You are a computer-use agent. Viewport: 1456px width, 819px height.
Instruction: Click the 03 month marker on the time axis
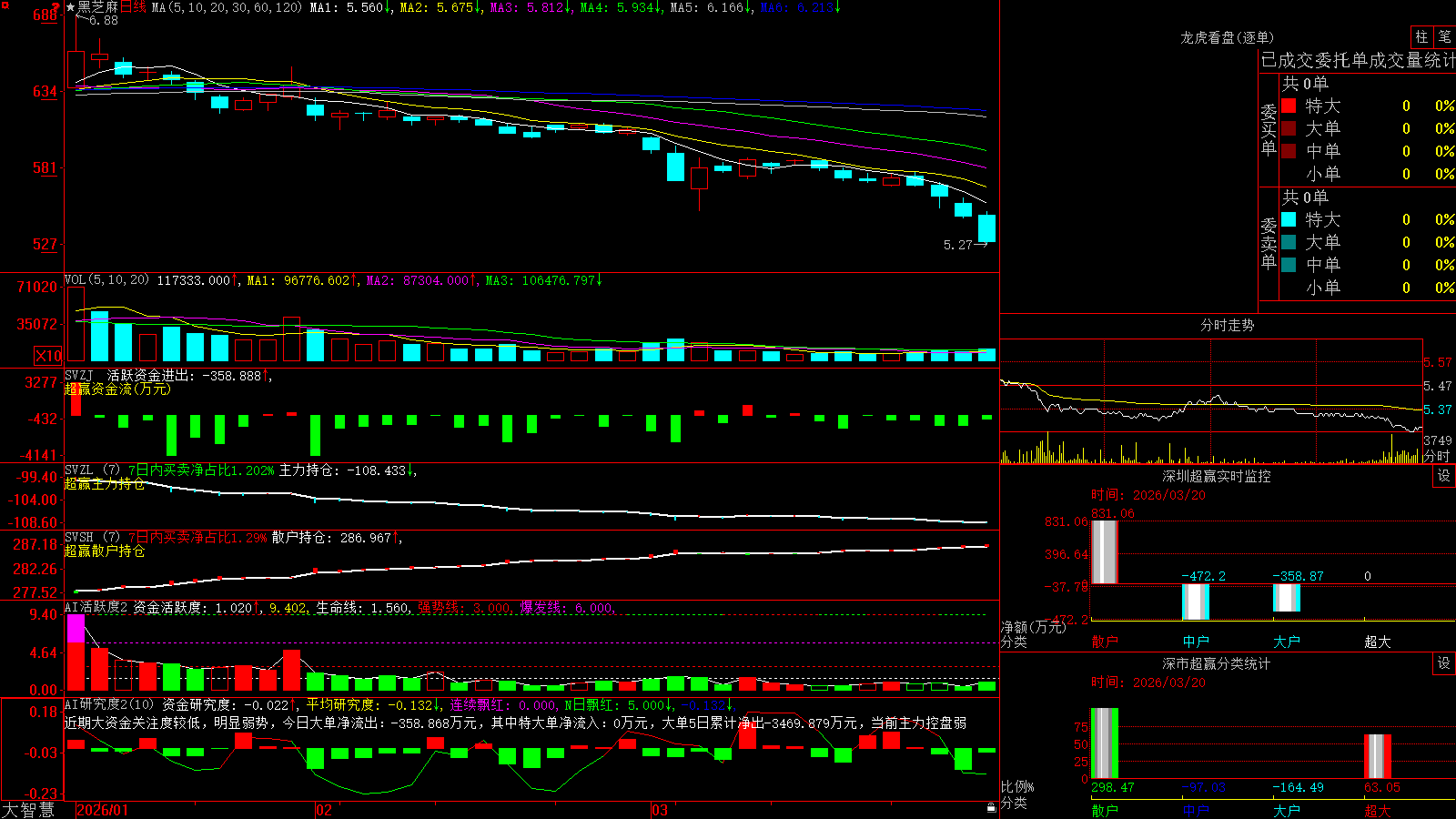660,810
